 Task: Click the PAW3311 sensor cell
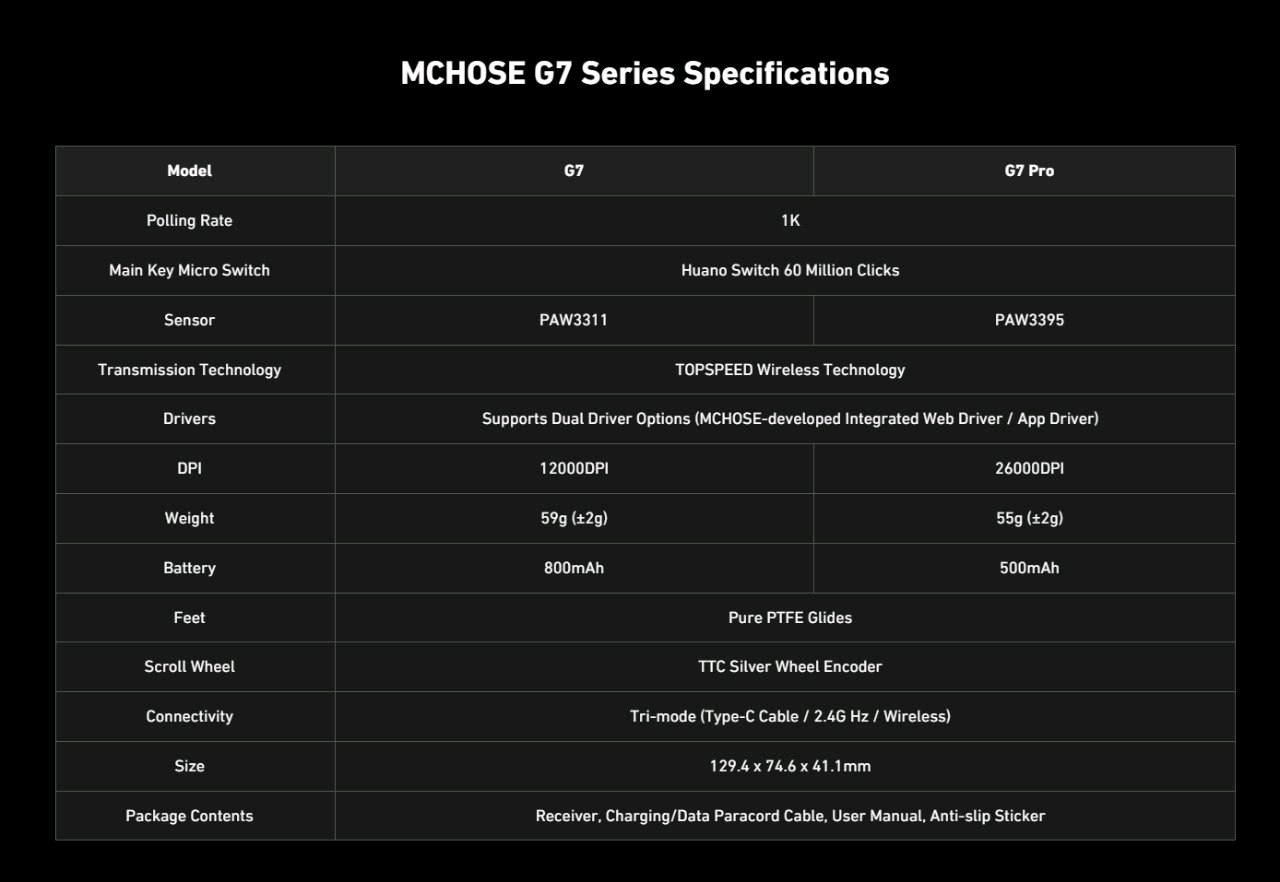574,320
